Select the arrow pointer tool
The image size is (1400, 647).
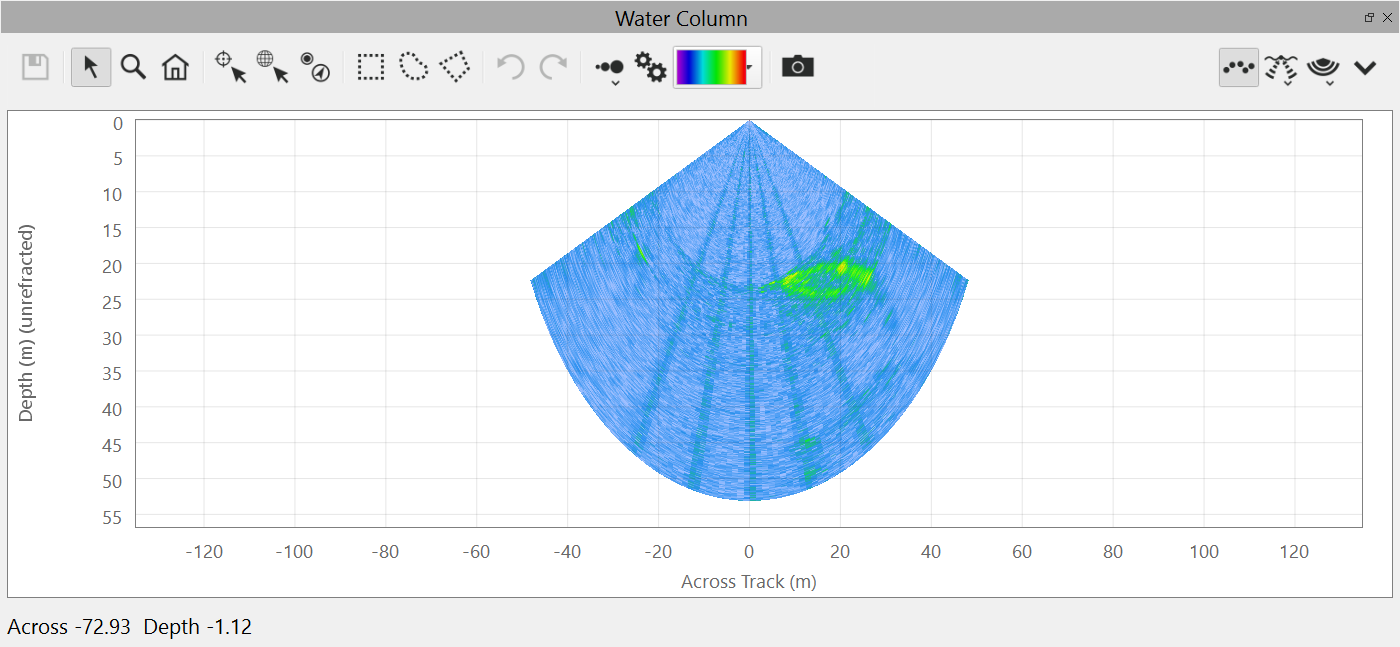coord(91,67)
